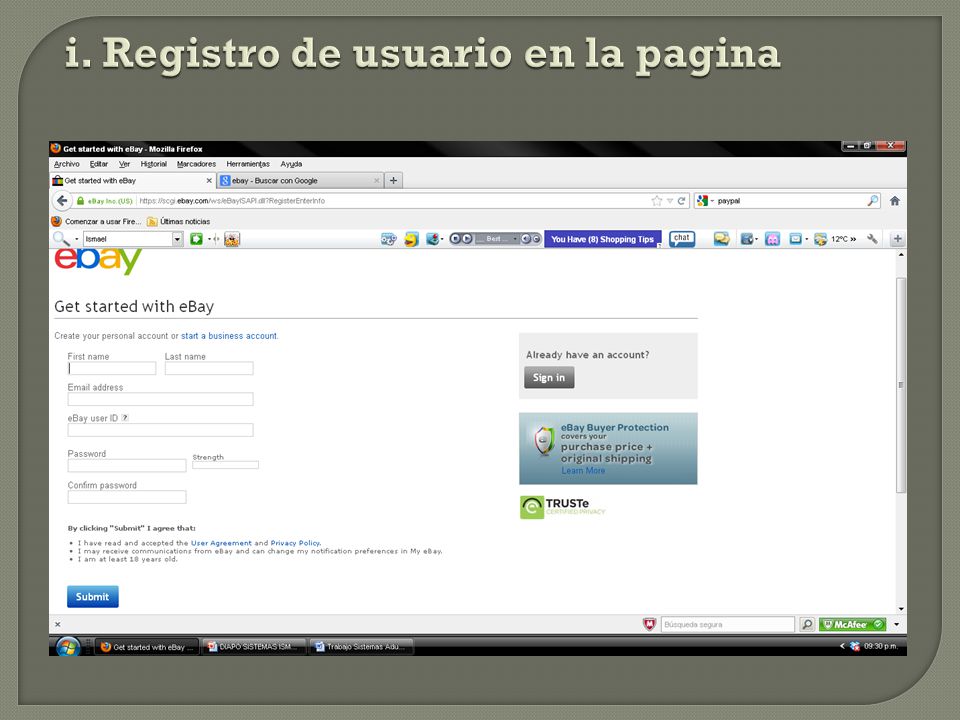Click the Submit button
The width and height of the screenshot is (960, 720).
pos(92,596)
